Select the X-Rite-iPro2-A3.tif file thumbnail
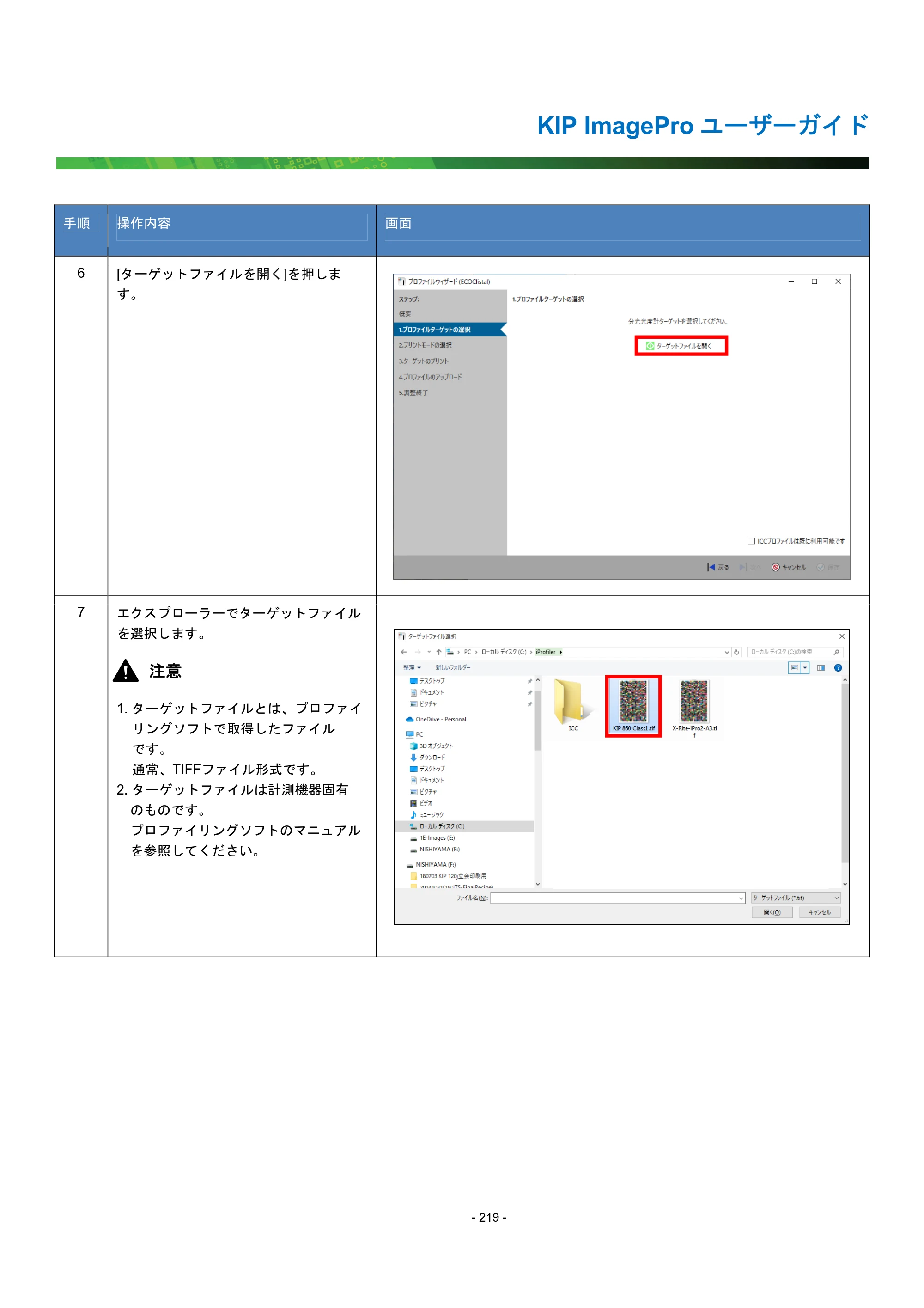The image size is (924, 1308). (694, 708)
